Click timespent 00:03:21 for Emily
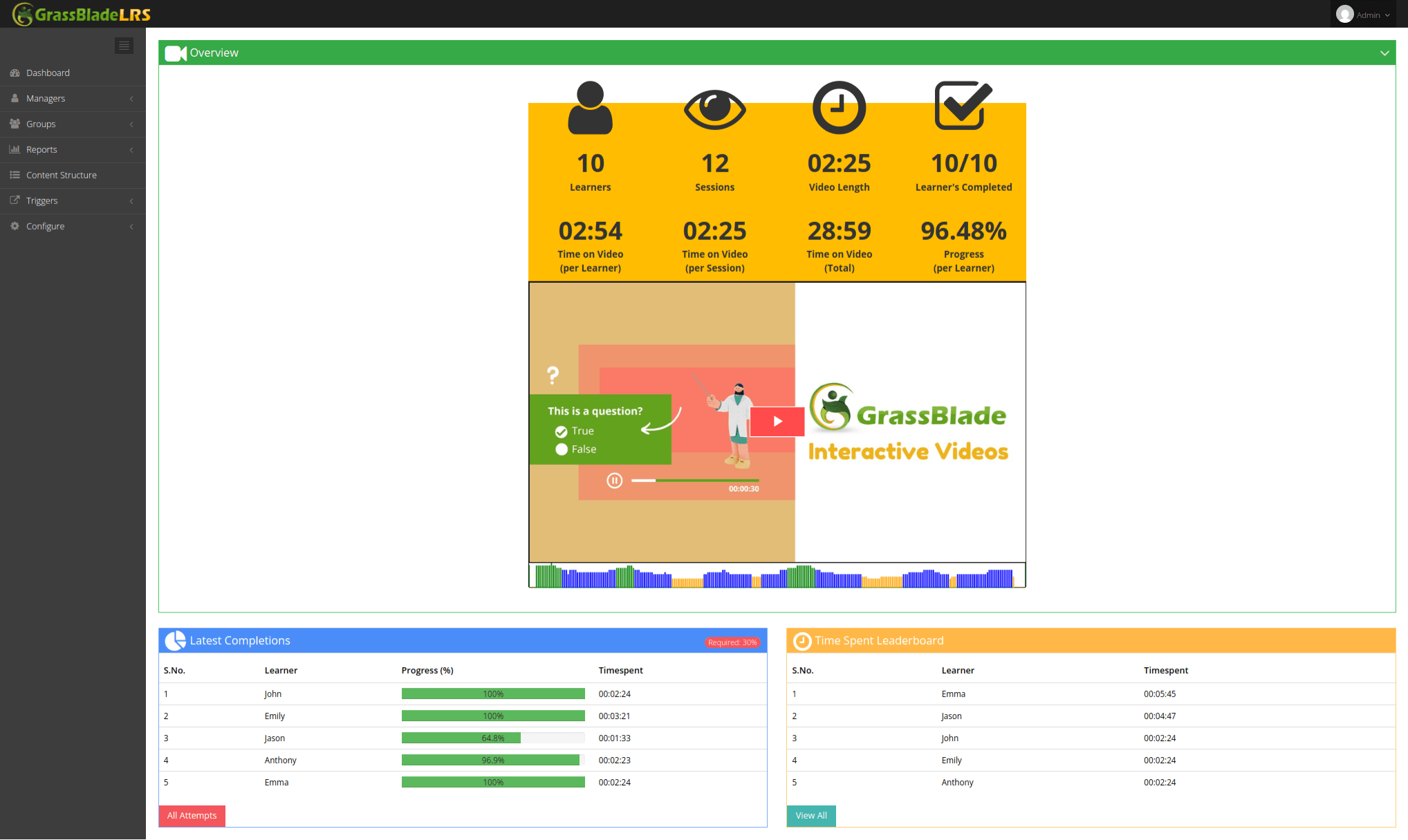Image resolution: width=1408 pixels, height=840 pixels. click(x=614, y=716)
